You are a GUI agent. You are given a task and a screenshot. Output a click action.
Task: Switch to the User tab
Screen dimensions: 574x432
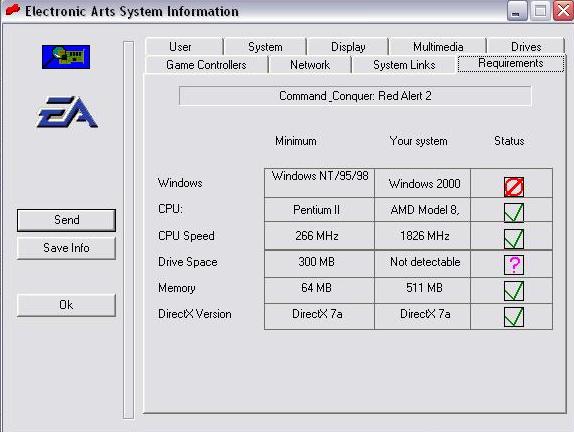click(x=184, y=47)
